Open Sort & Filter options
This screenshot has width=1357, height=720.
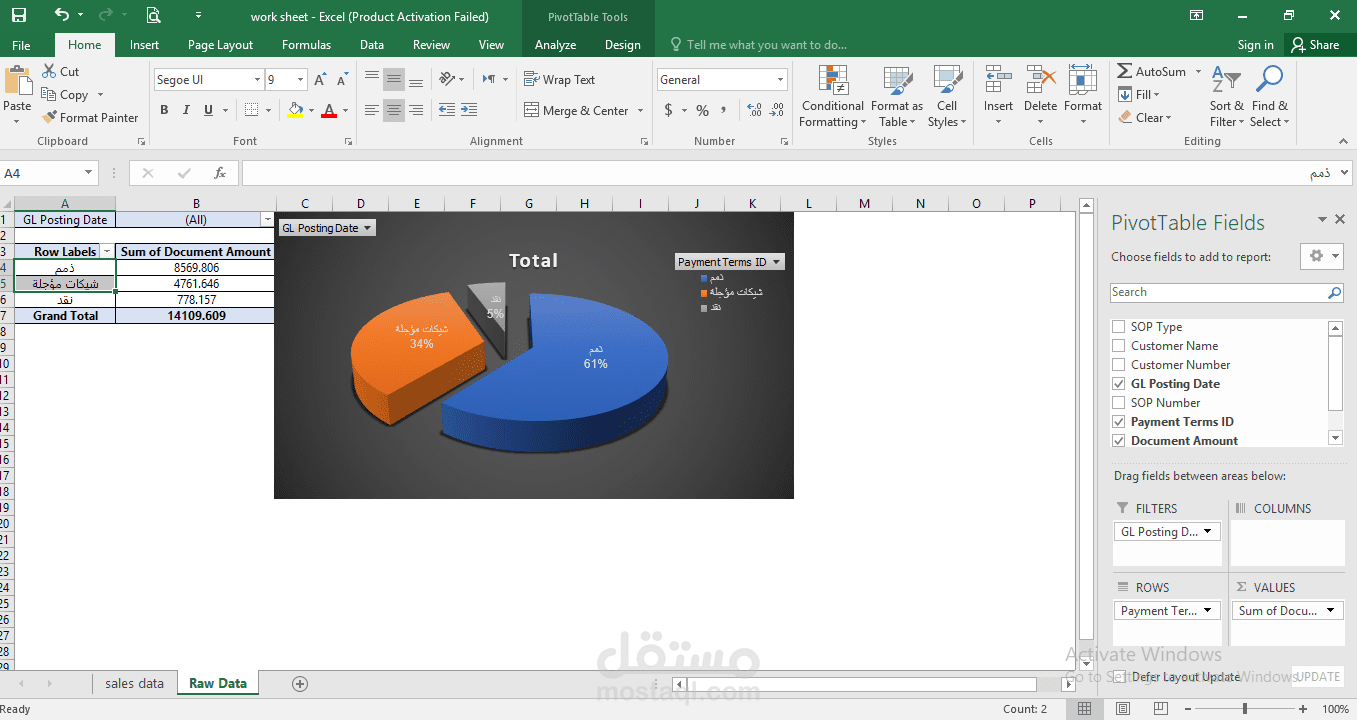coord(1226,97)
